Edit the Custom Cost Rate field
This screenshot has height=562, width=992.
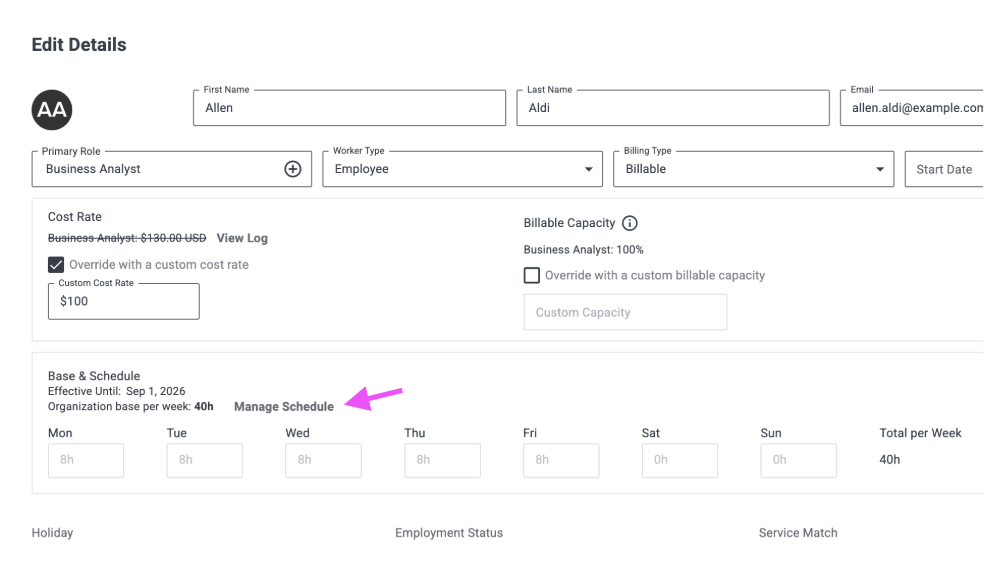[x=123, y=301]
